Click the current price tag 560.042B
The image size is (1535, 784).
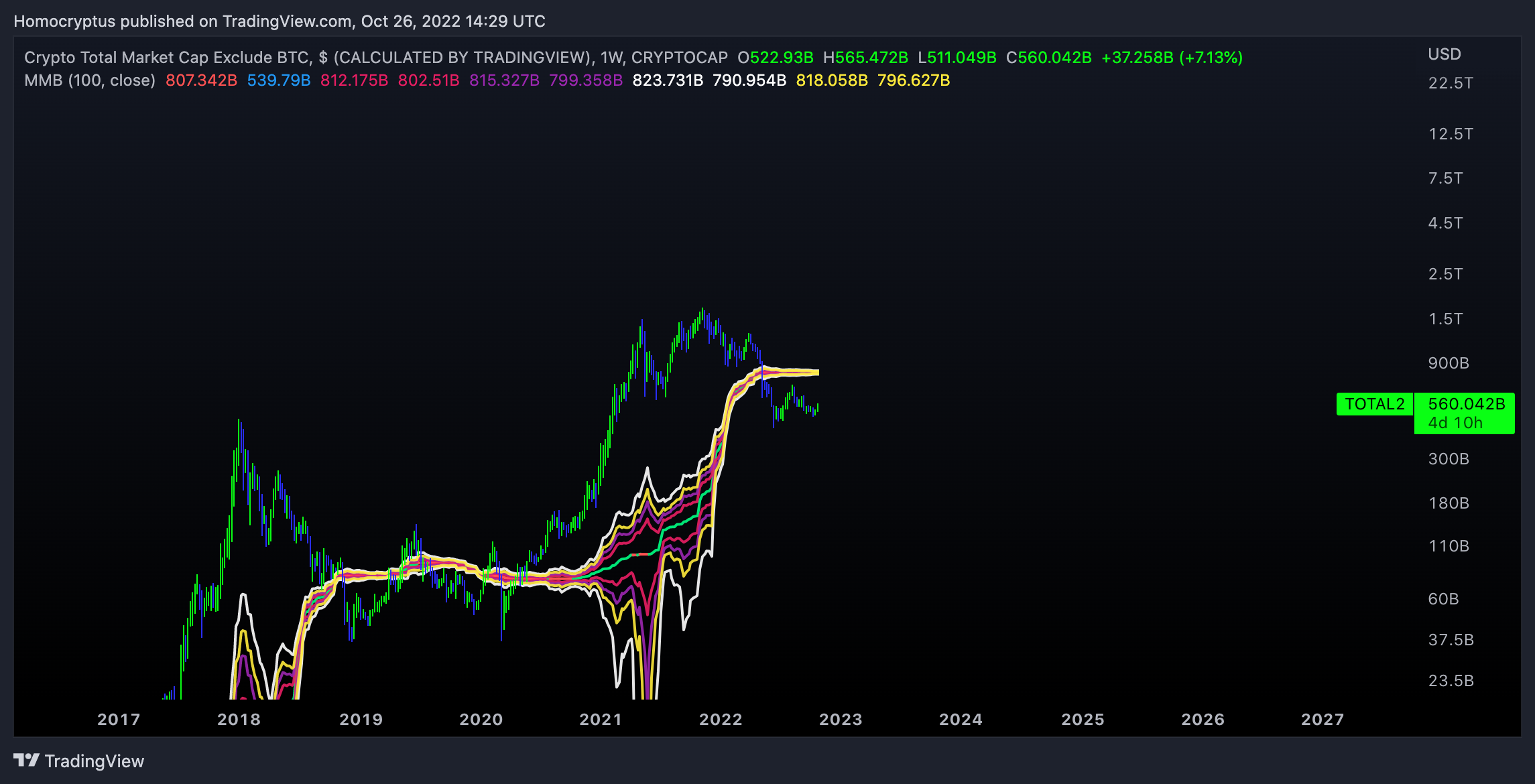click(x=1465, y=413)
